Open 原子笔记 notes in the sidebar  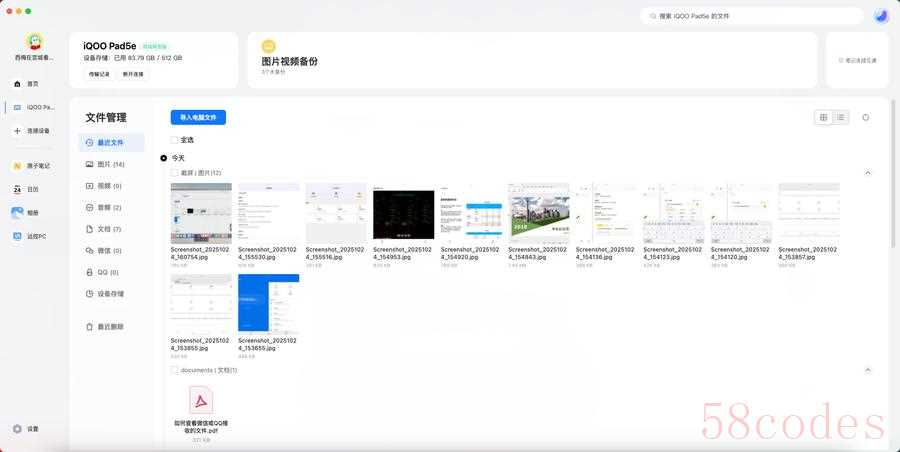(31, 166)
